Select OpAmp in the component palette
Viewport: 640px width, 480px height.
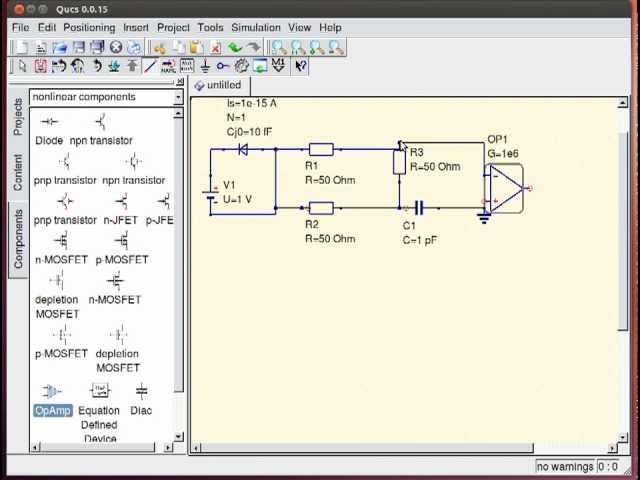(53, 400)
